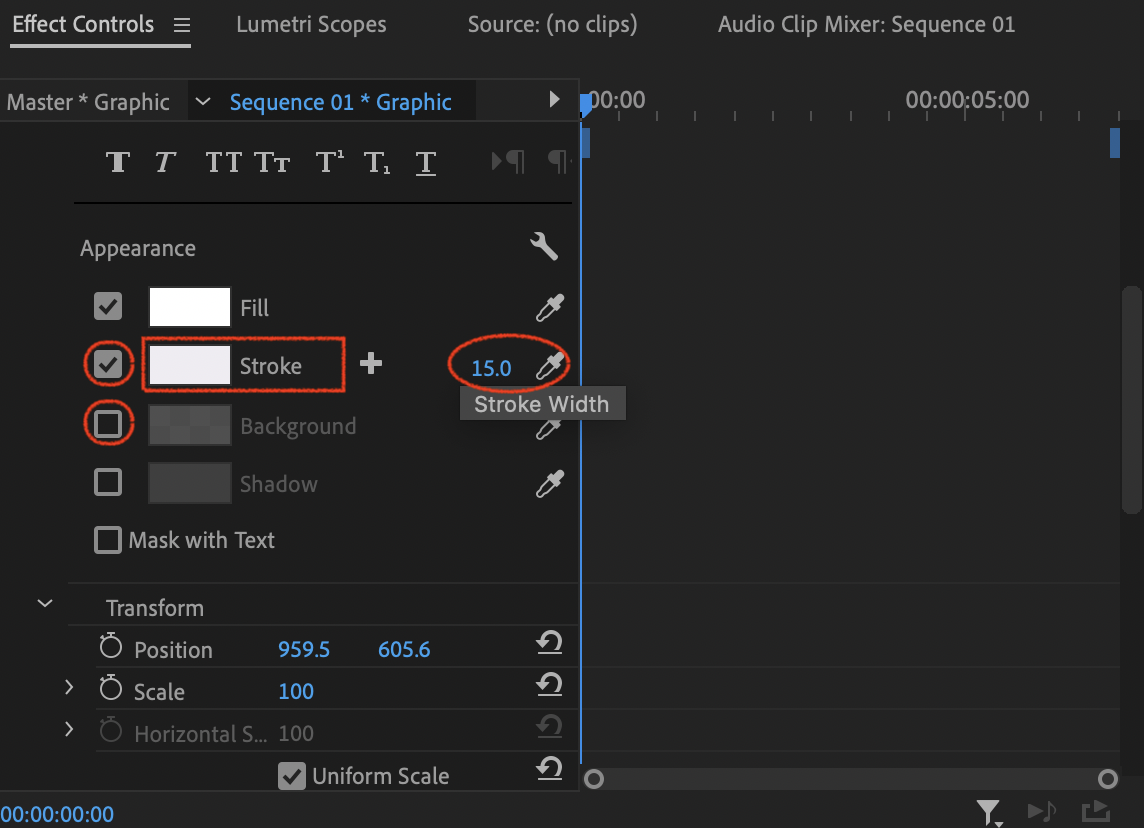Pick Stroke color with eyedropper
The width and height of the screenshot is (1144, 828).
tap(549, 365)
